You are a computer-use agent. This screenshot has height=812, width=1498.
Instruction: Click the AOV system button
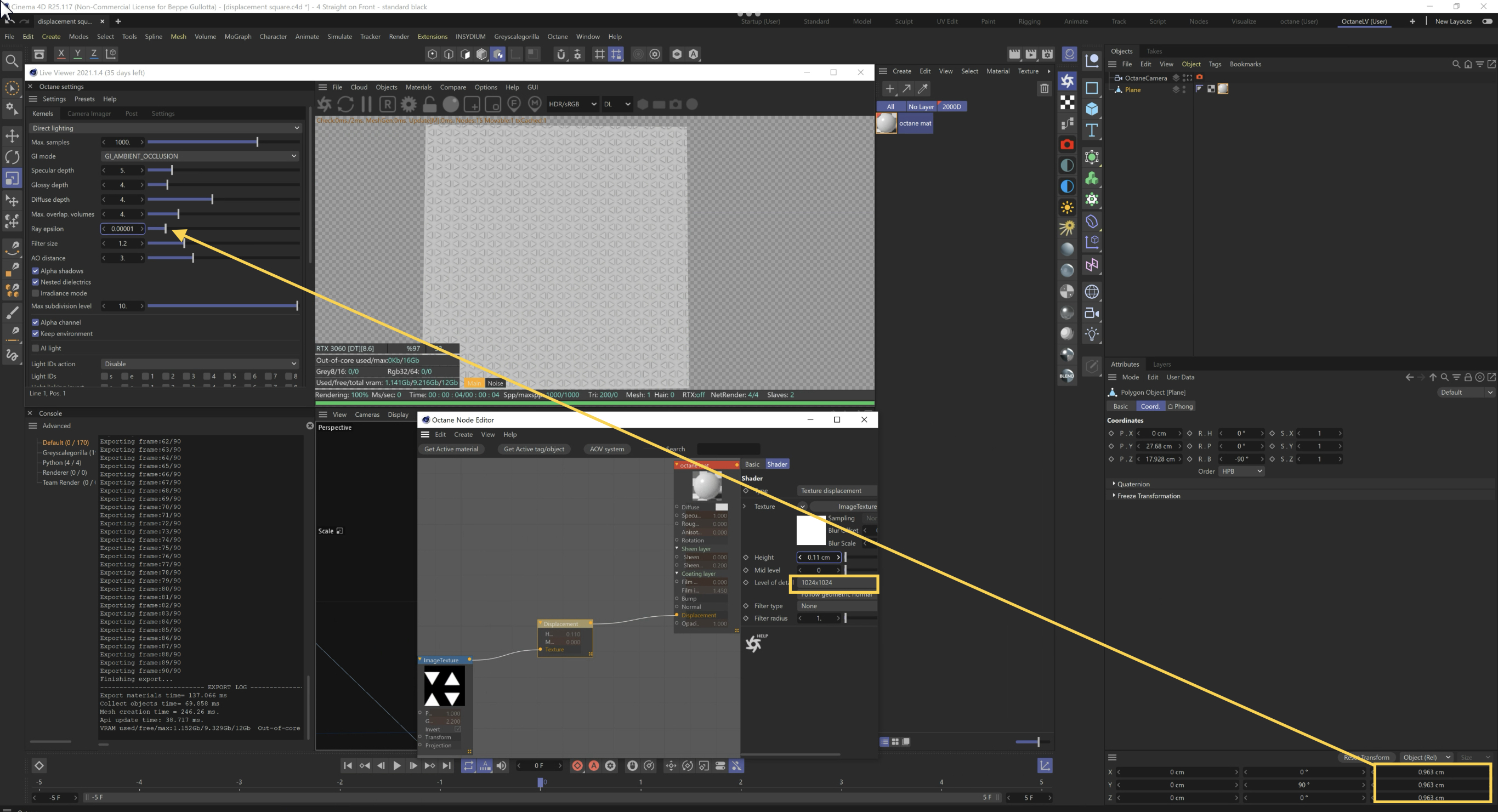606,449
